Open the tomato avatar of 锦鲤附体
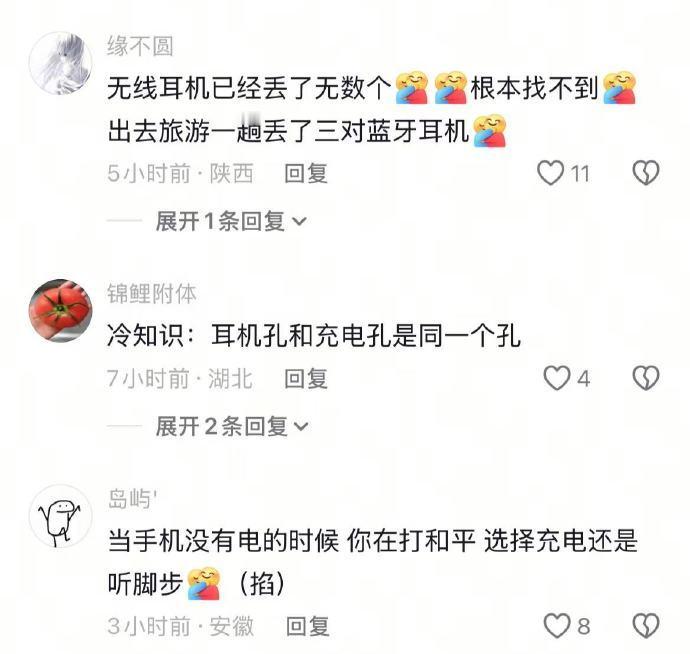690x654 pixels. 61,311
